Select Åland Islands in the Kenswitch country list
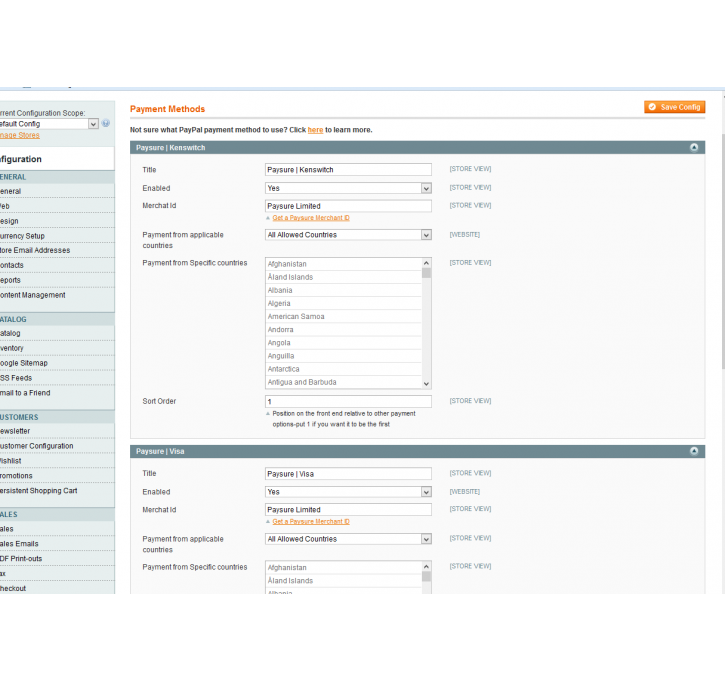The width and height of the screenshot is (725, 680). pos(344,277)
